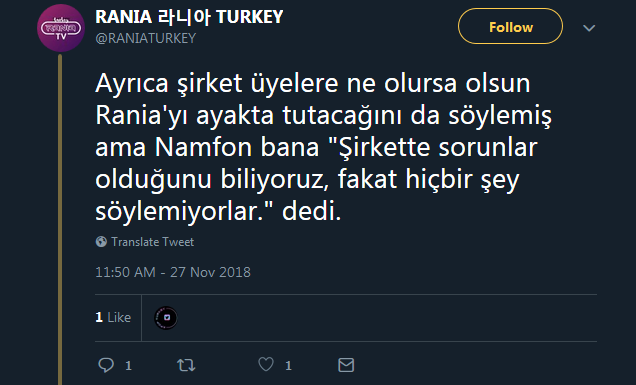Screen dimensions: 636x385
Task: Open the RANIA 라니아 TURKEY display name
Action: (189, 17)
